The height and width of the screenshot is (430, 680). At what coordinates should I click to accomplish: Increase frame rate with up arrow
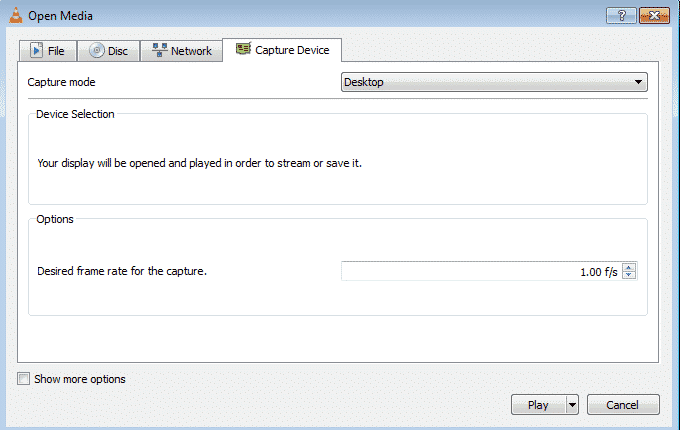click(x=629, y=267)
